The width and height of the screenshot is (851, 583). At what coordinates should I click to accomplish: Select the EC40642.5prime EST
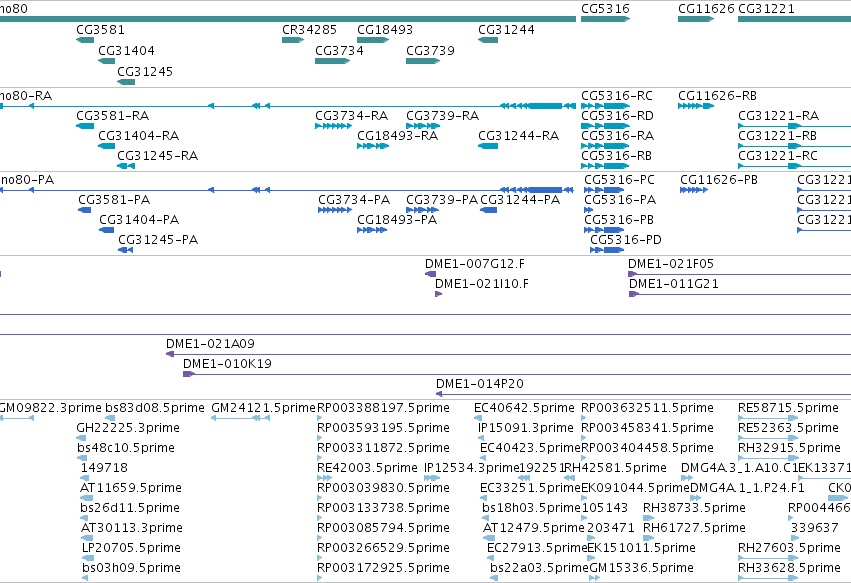click(478, 418)
